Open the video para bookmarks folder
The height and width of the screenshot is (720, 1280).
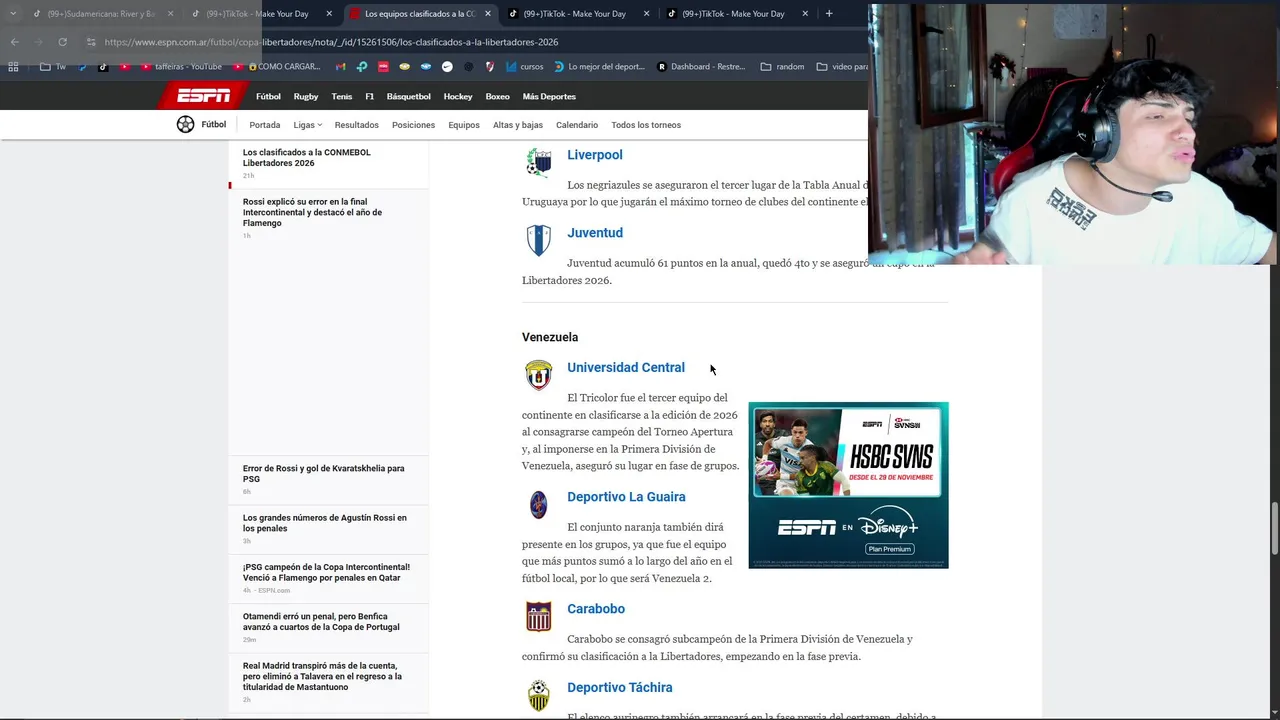point(842,67)
